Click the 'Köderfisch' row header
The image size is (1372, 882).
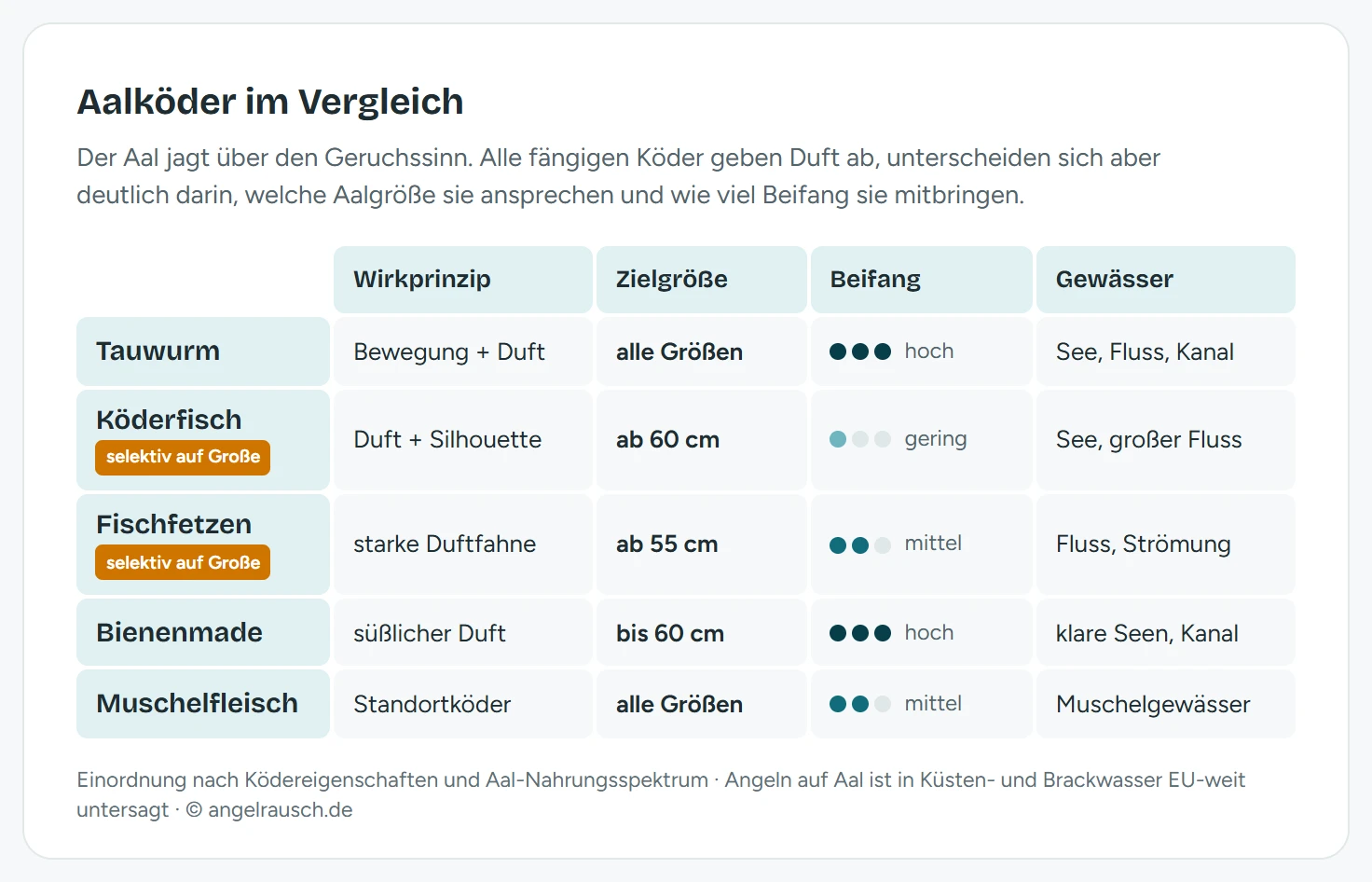point(203,440)
